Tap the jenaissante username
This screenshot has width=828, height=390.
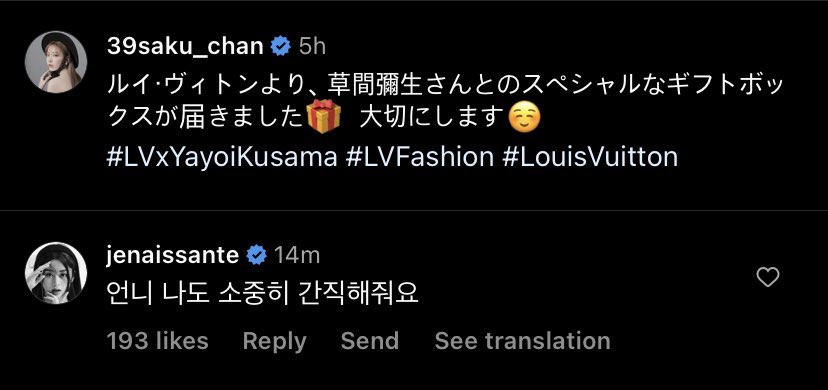coord(173,255)
